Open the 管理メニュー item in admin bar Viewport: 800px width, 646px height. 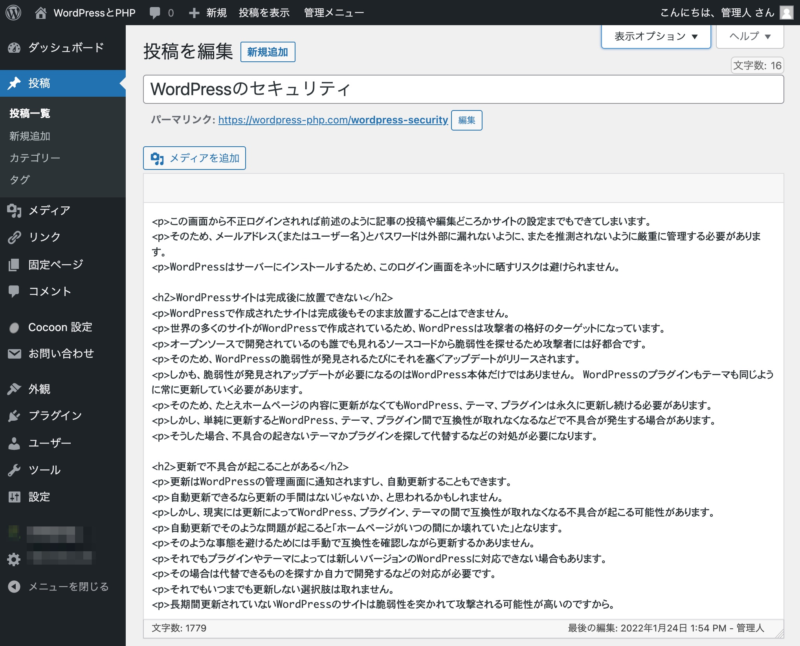pos(334,13)
